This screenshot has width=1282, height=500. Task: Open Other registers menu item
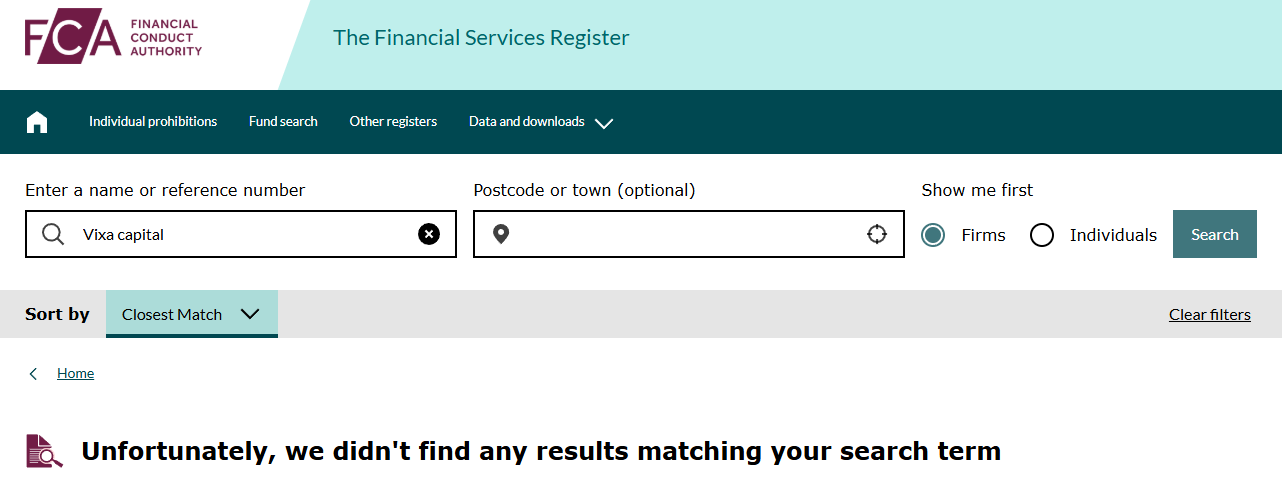(393, 122)
